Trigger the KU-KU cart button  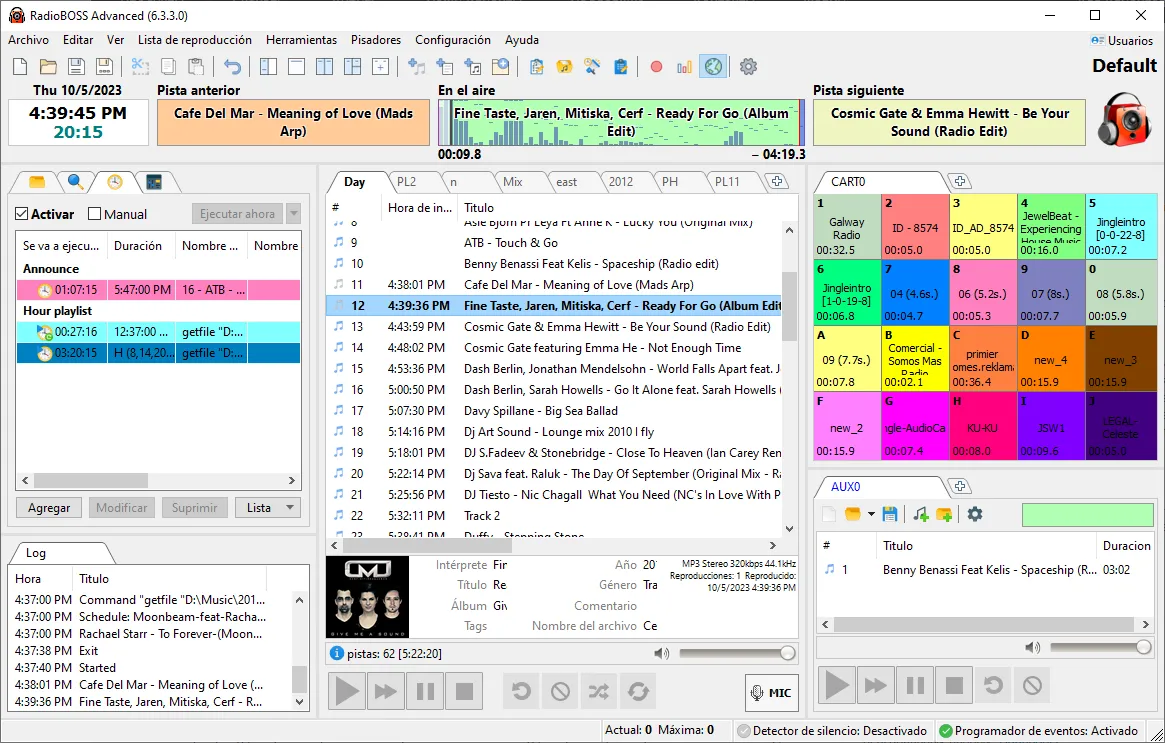tap(982, 426)
